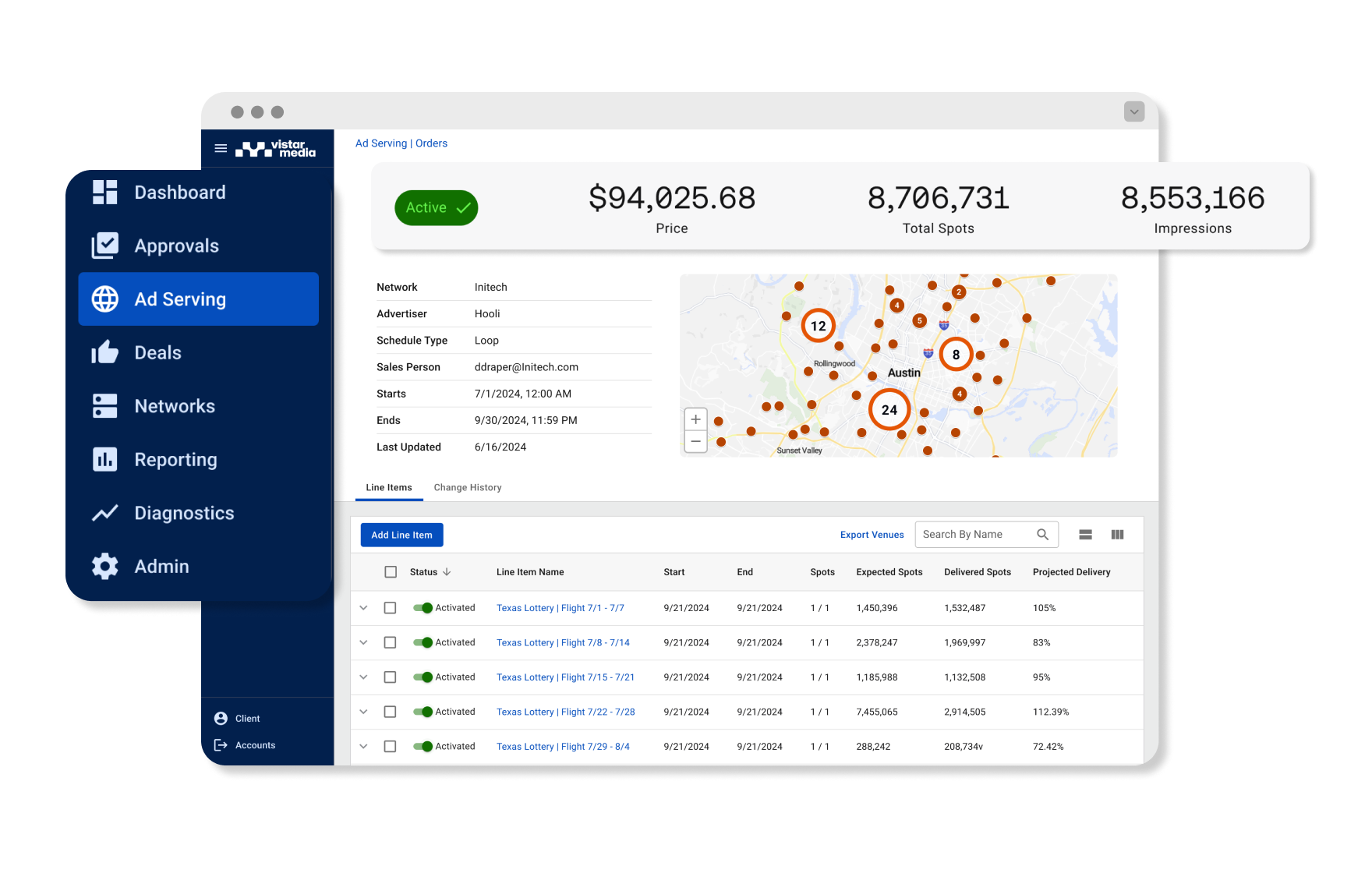Select Ad Serving in the sidebar menu
This screenshot has height=873, width=1372.
coord(199,299)
